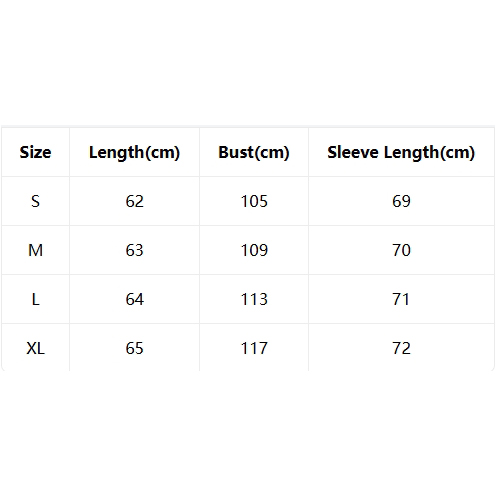The height and width of the screenshot is (496, 496).
Task: Select the M size cell
Action: (35, 250)
